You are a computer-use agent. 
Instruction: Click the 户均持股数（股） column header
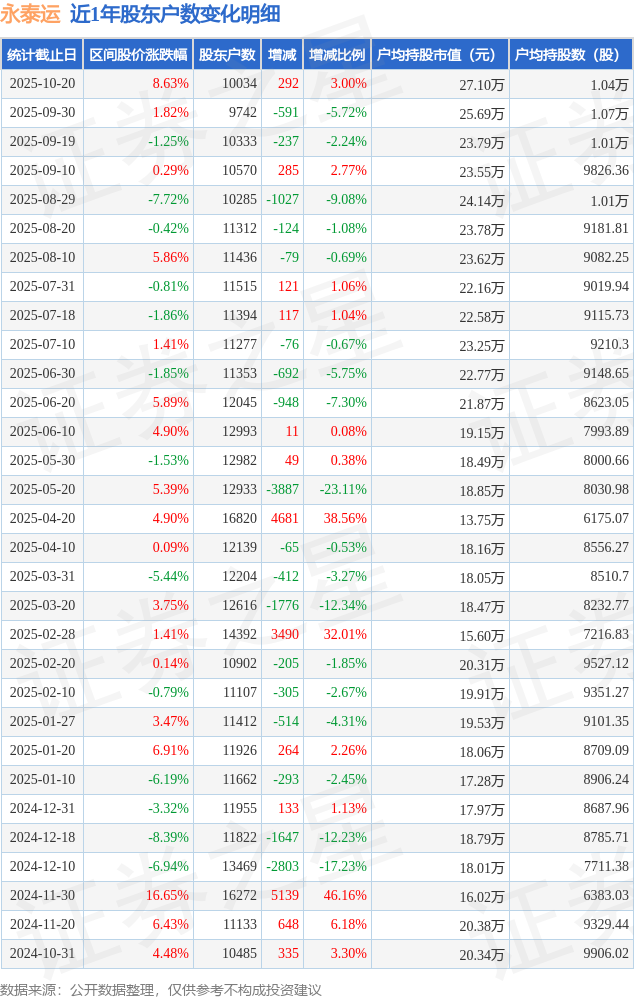[571, 55]
